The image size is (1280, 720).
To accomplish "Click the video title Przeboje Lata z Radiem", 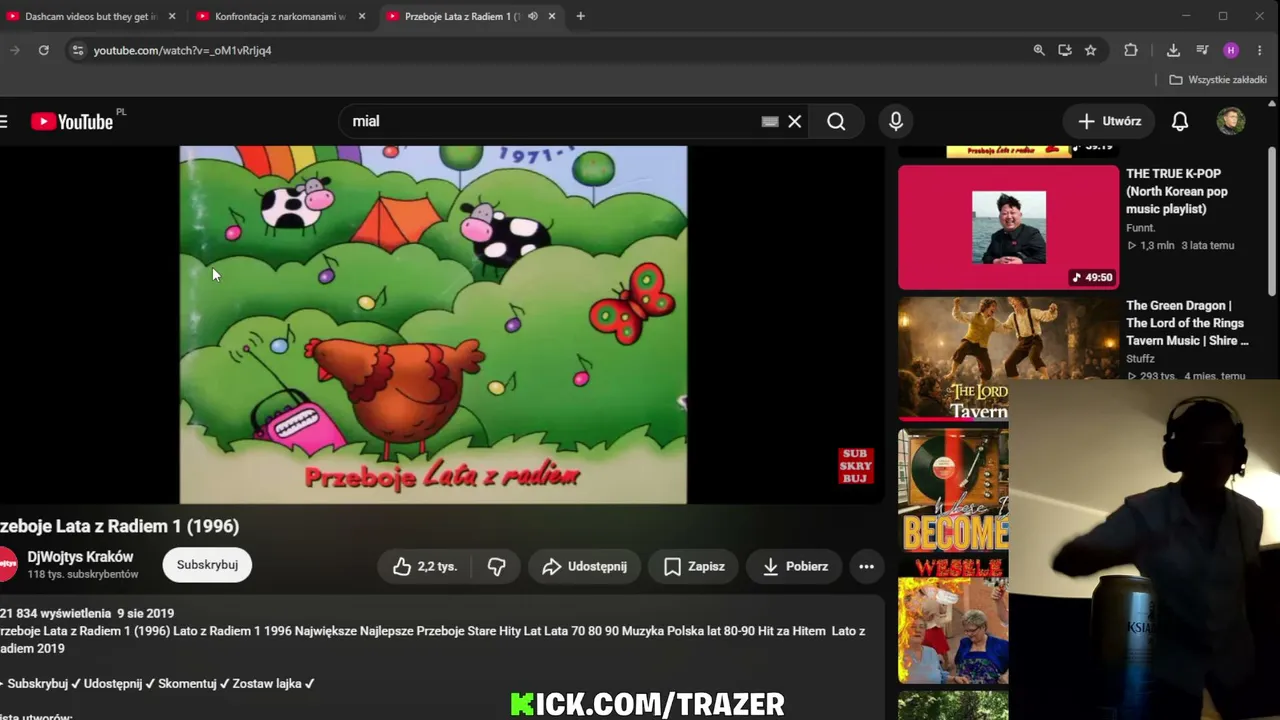I will pos(120,526).
